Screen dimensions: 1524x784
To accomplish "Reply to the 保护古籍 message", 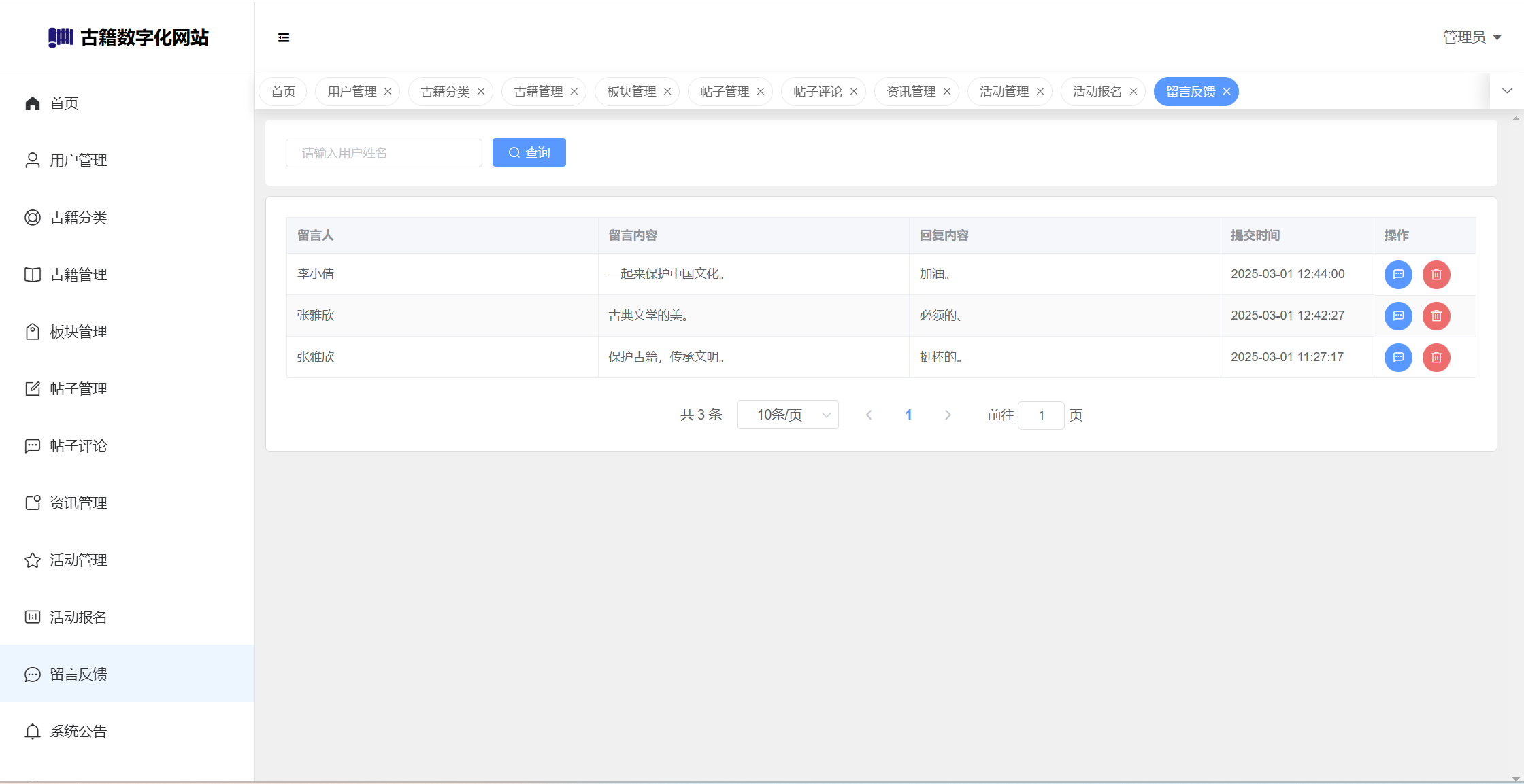I will coord(1398,358).
